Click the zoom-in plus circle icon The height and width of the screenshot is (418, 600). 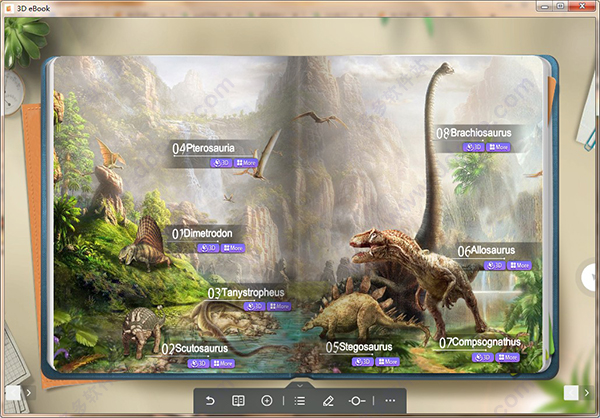[267, 401]
